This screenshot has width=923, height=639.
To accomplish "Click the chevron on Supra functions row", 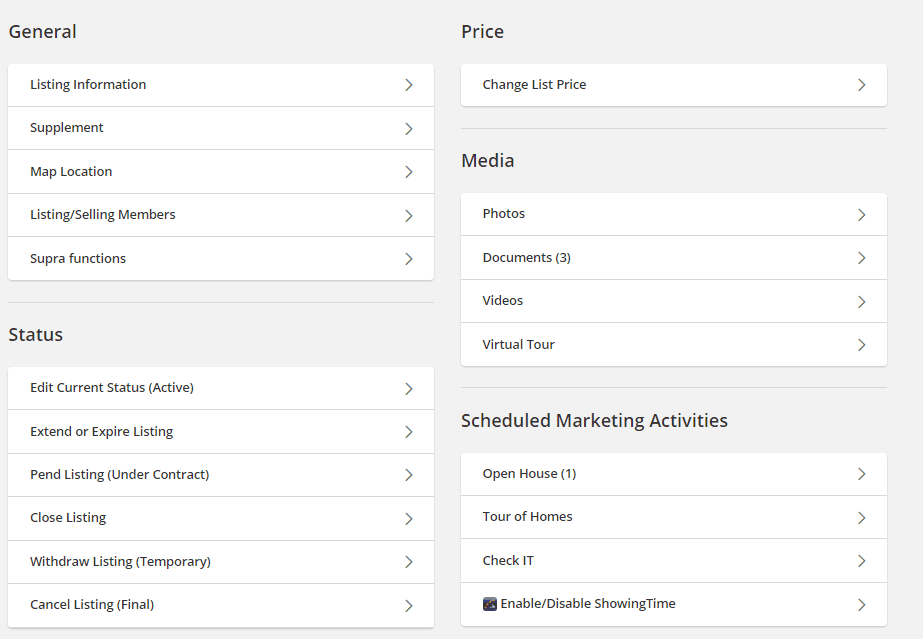I will click(409, 259).
